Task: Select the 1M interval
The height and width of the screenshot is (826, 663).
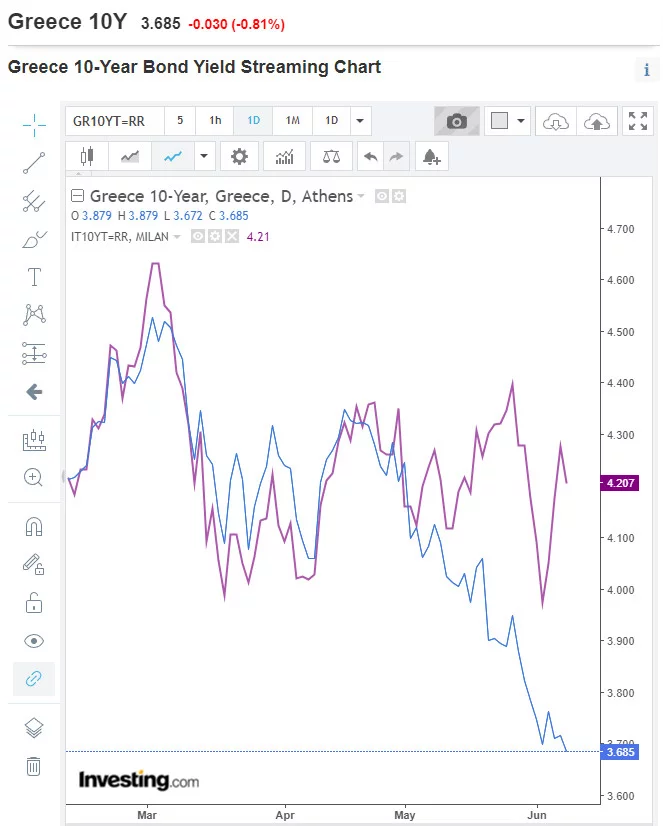Action: (293, 121)
